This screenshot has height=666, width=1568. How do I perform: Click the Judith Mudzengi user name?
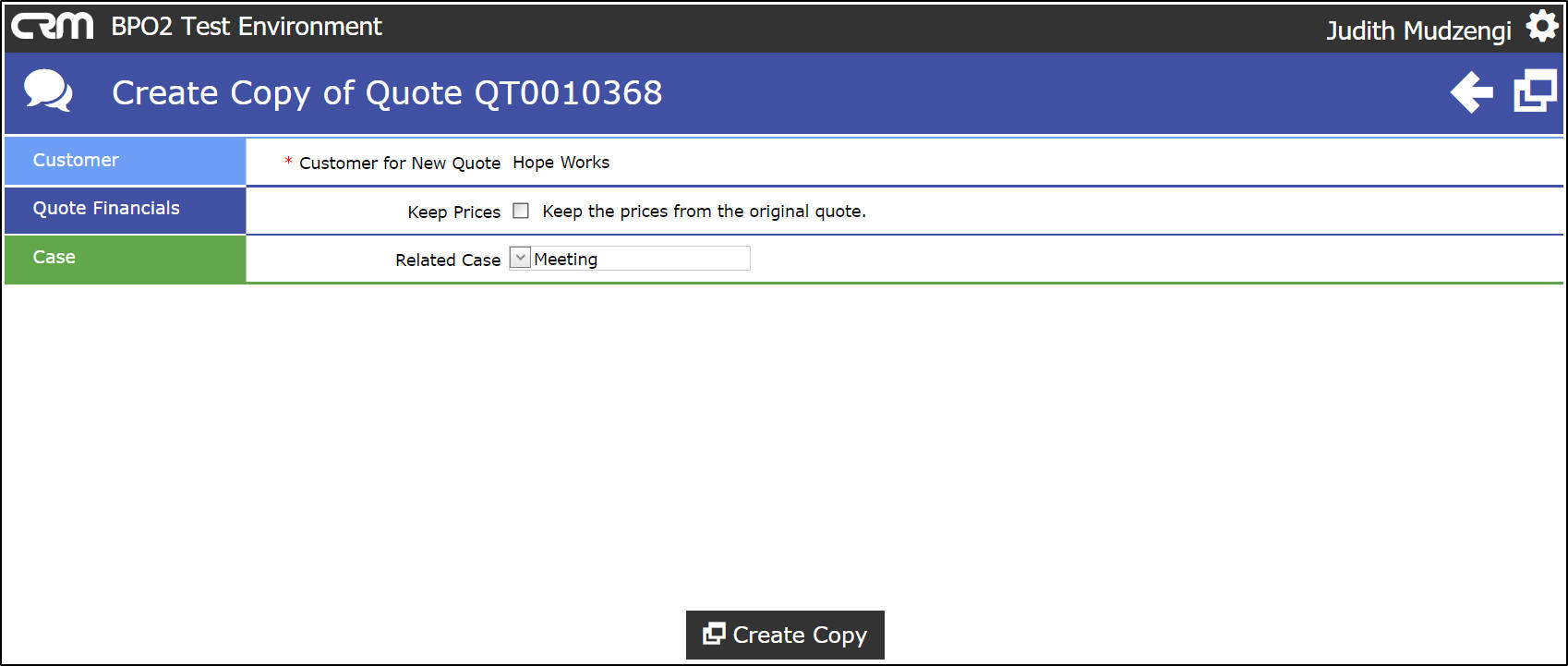pos(1418,30)
